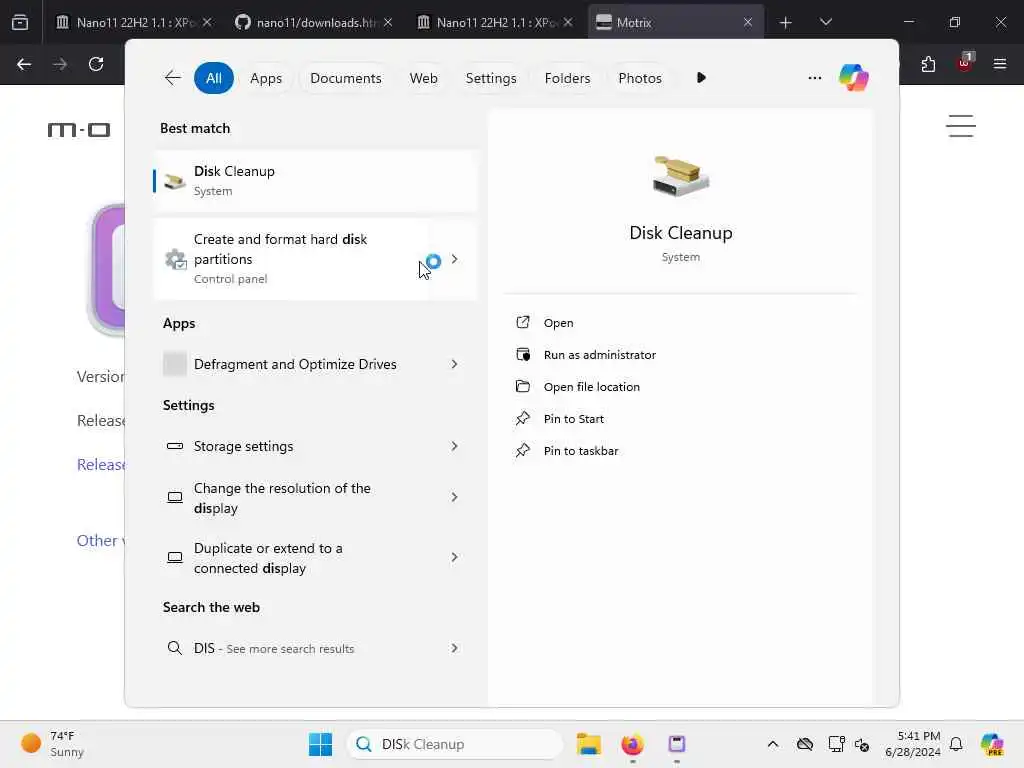Open Firefox hamburger application menu

pos(1000,64)
